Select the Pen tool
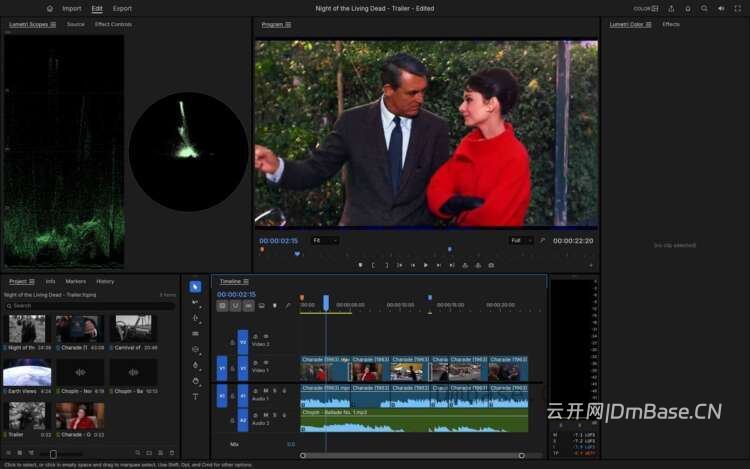 195,365
